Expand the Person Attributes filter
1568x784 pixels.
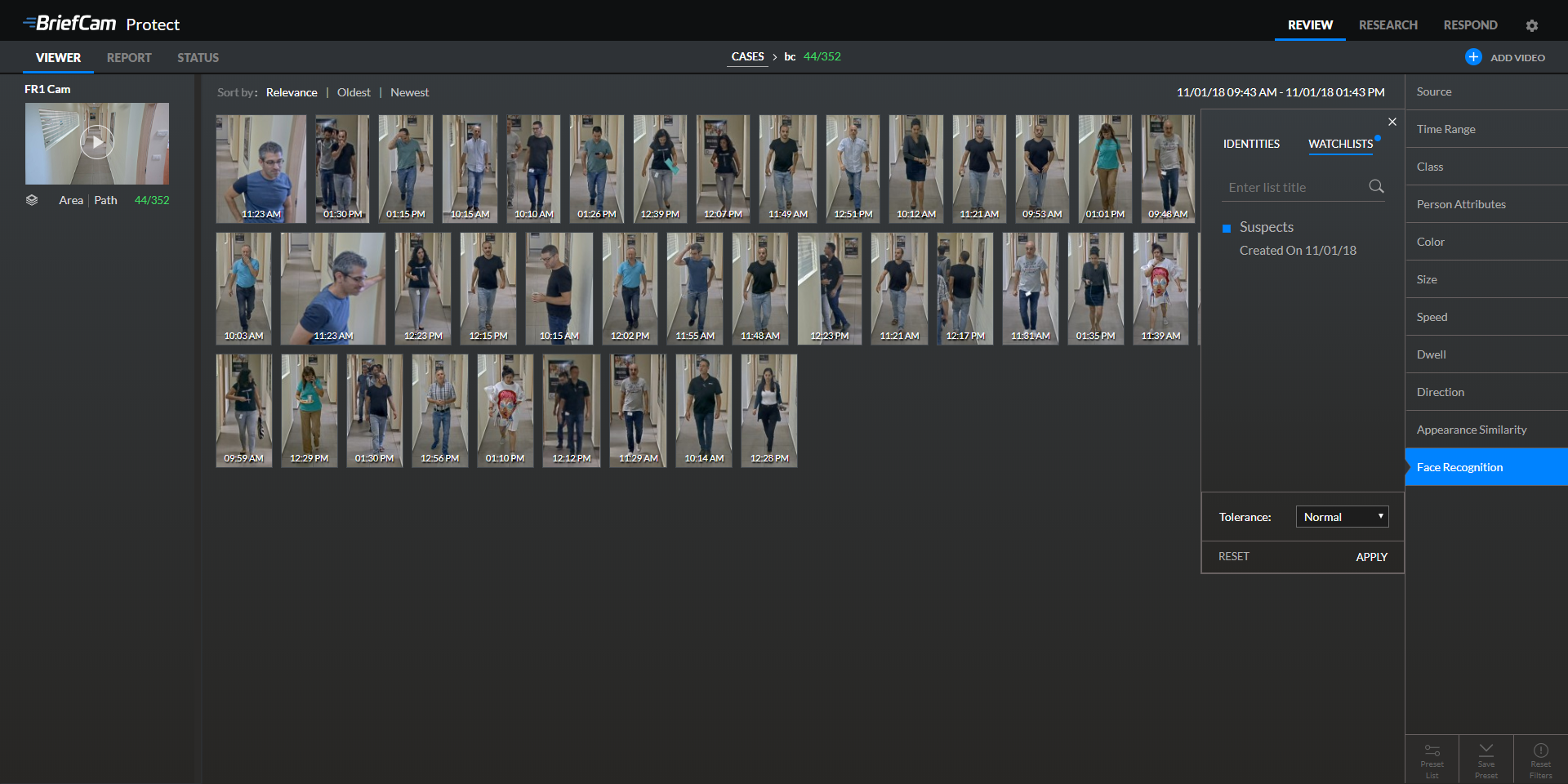[1461, 204]
